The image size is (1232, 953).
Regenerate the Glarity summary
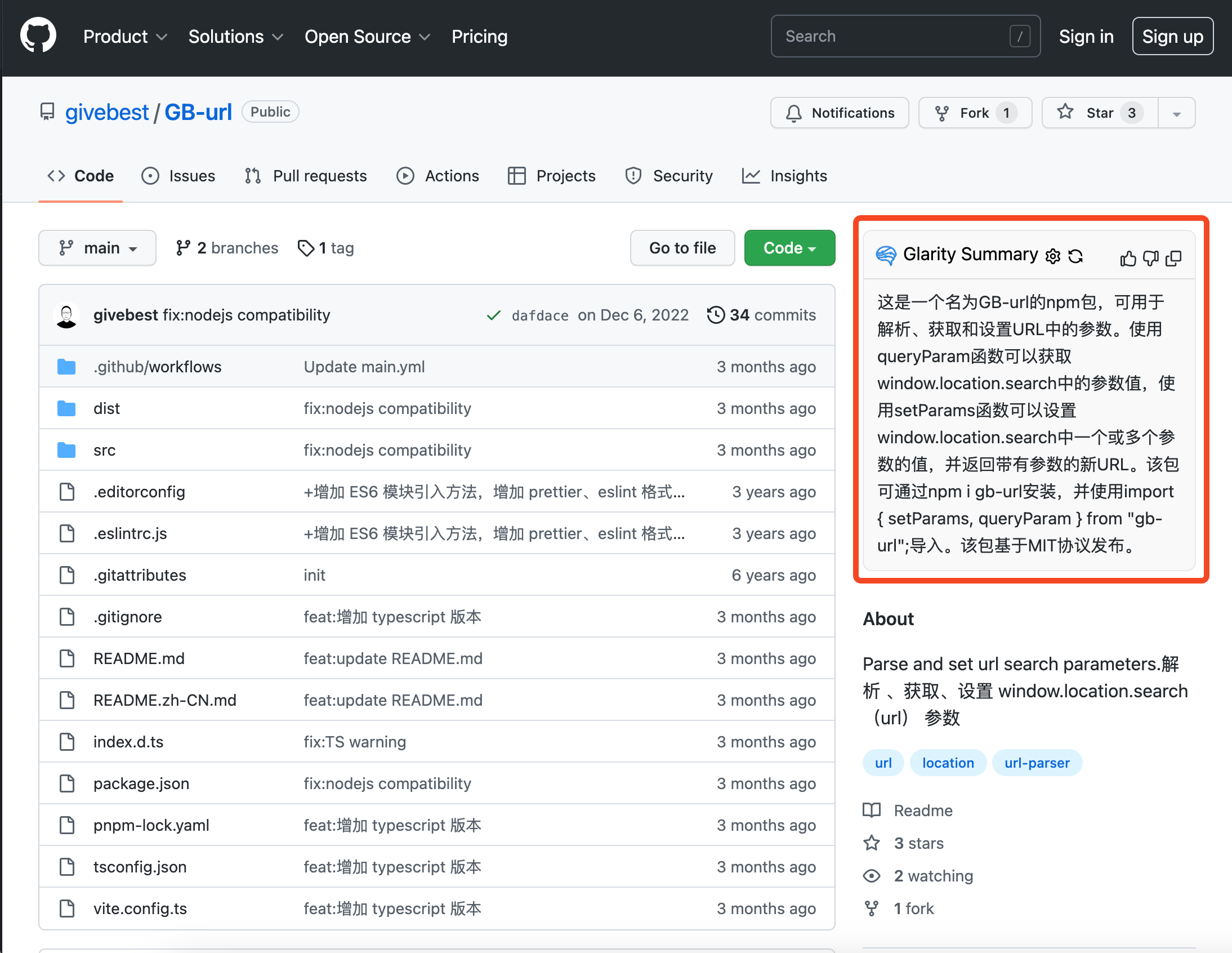pyautogui.click(x=1075, y=257)
